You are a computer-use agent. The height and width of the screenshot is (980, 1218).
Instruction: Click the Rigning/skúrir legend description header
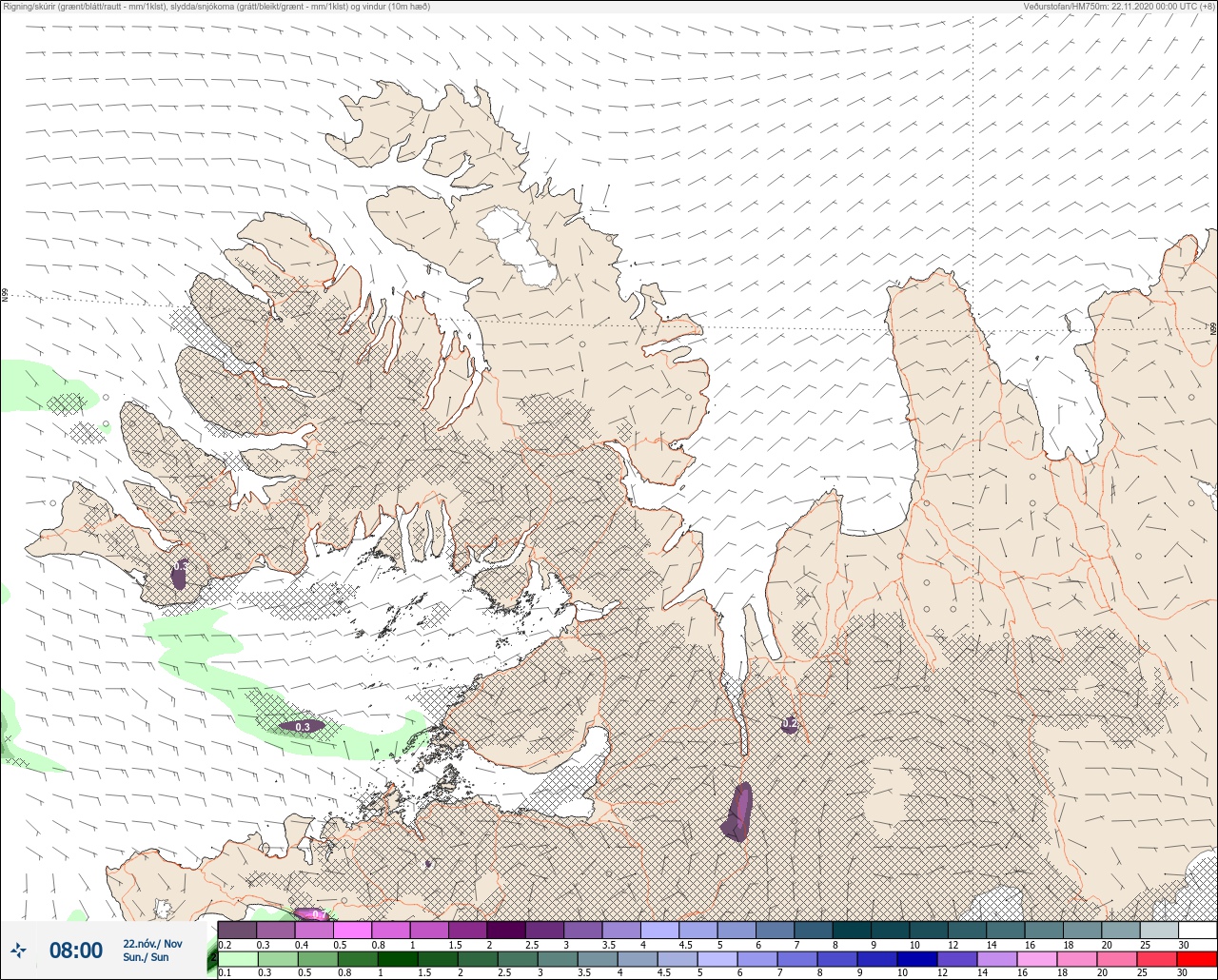pyautogui.click(x=216, y=6)
